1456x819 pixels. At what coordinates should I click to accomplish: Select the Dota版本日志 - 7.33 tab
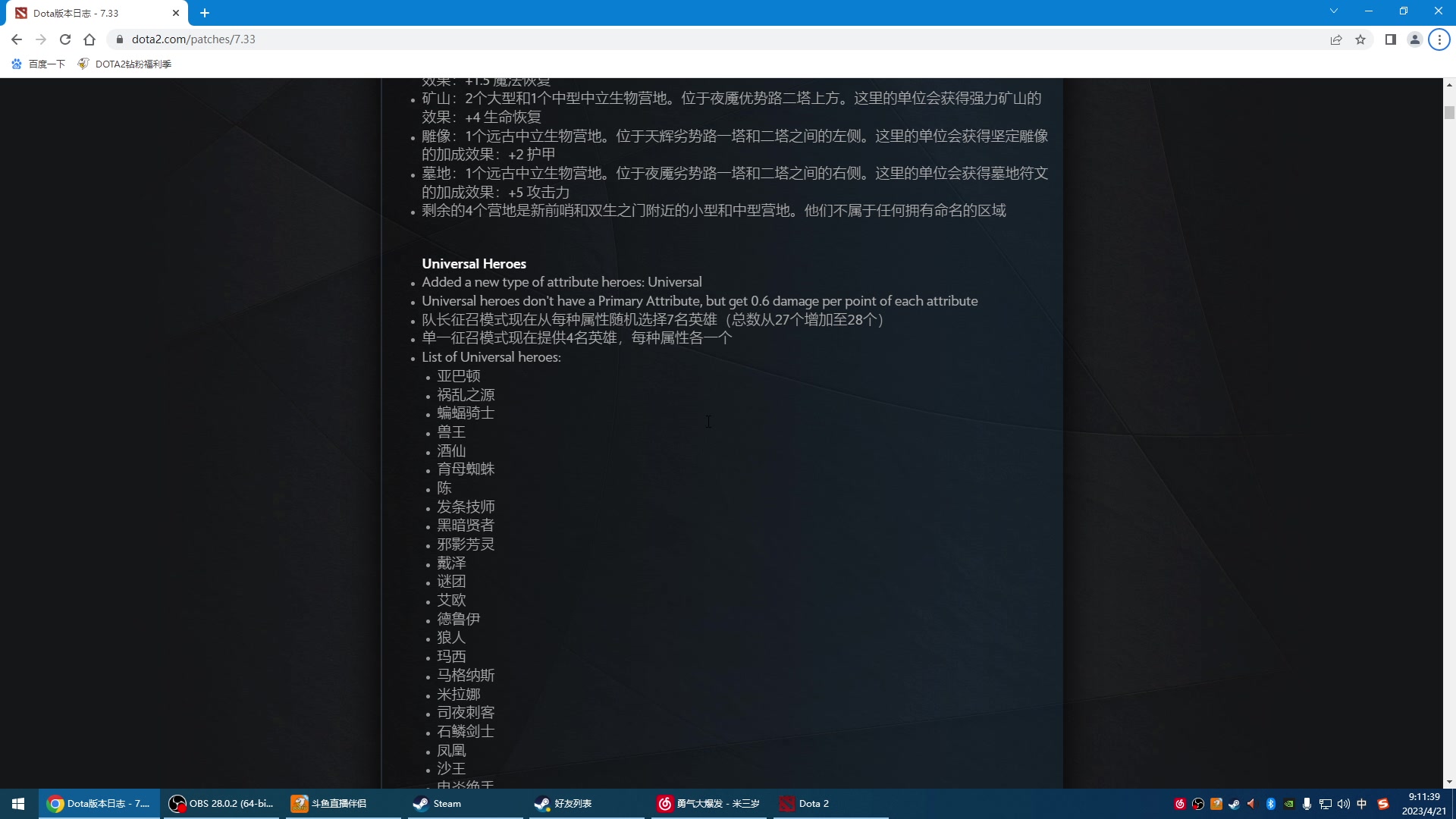(x=97, y=13)
